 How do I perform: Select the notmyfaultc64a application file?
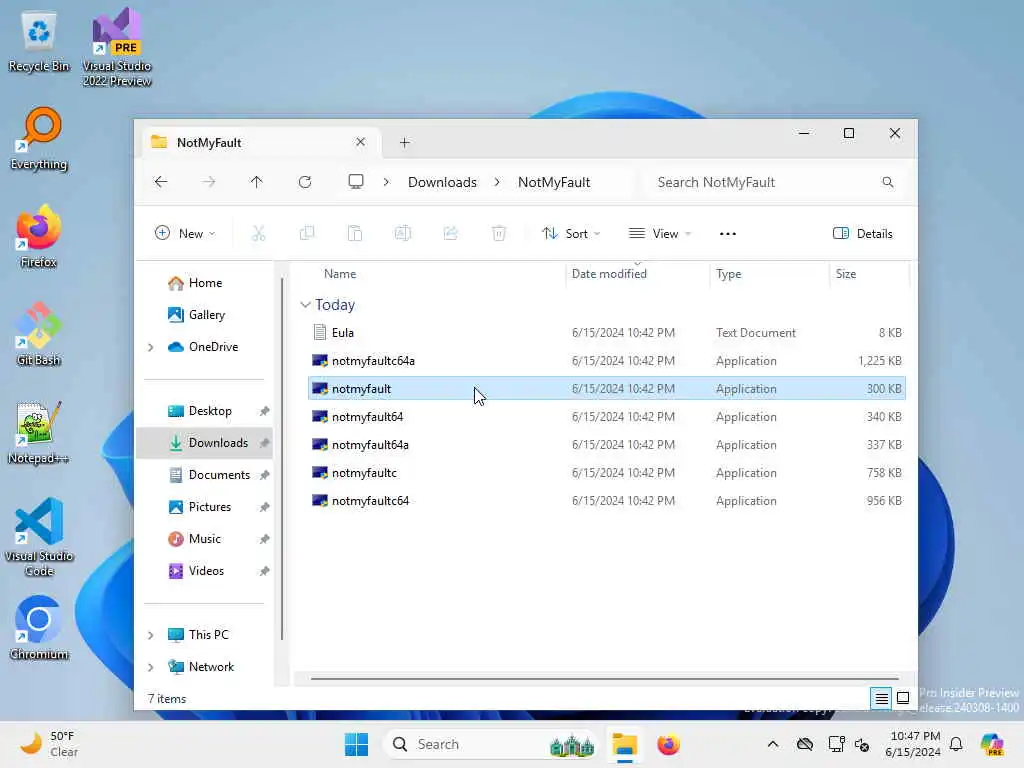tap(607, 361)
